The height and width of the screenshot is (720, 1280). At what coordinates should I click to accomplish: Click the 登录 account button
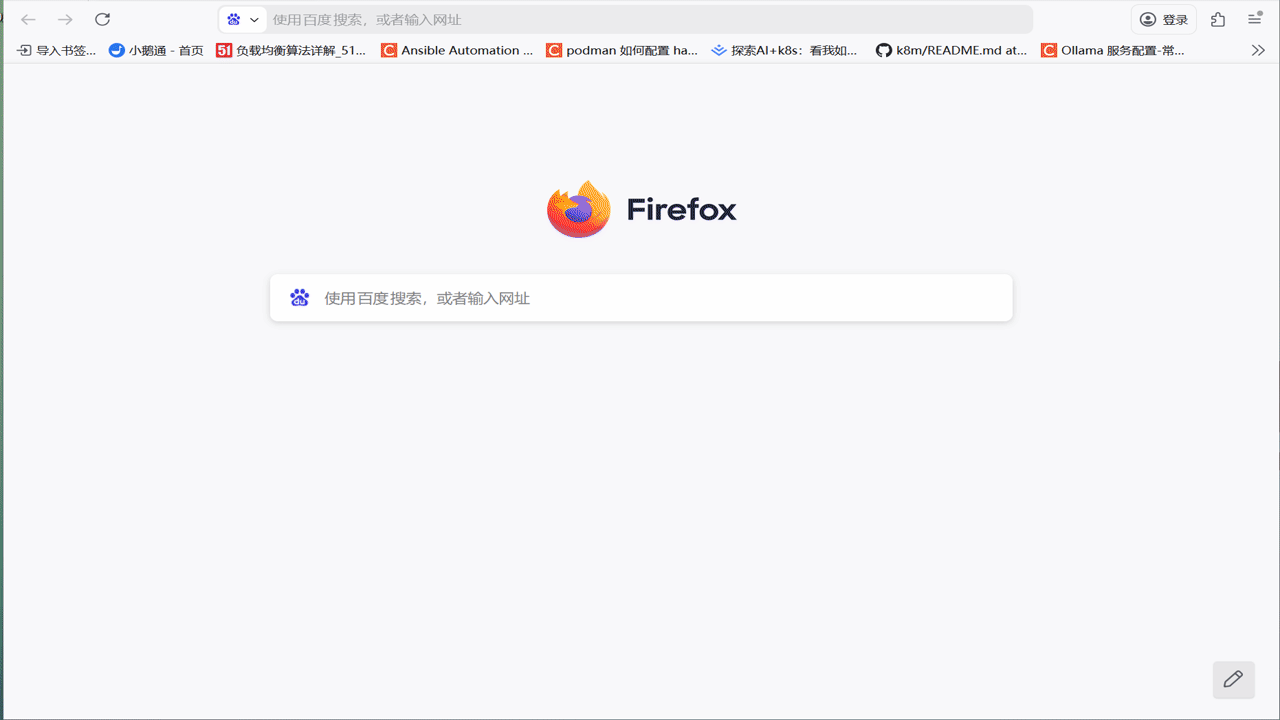(1164, 19)
